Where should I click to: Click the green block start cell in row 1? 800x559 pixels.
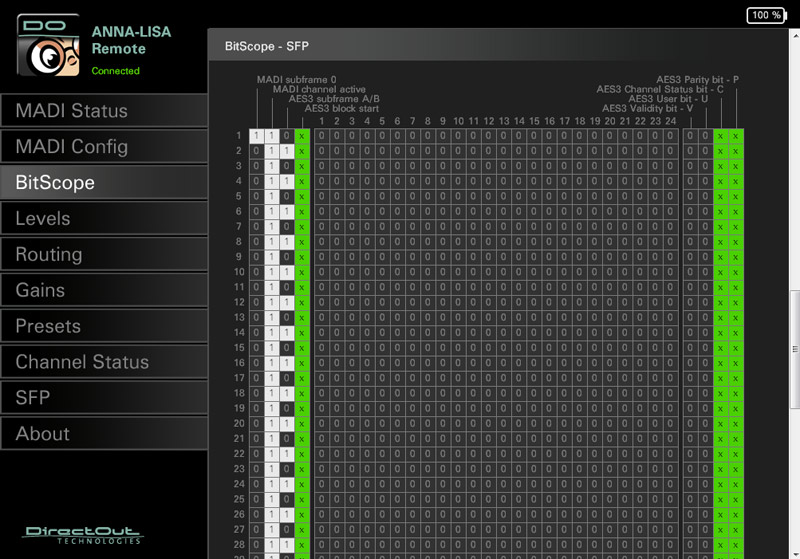pos(302,136)
